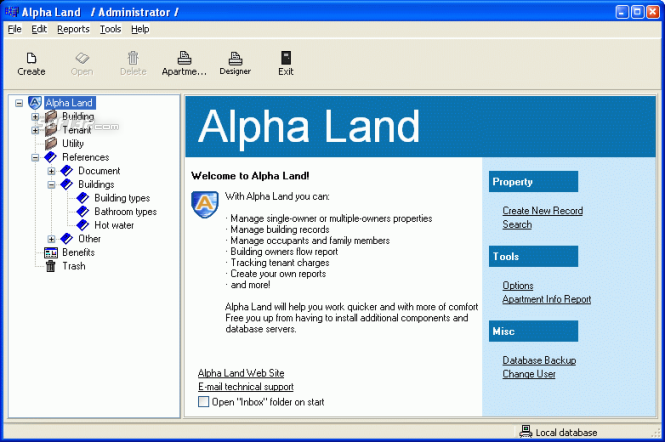Click the Benefits calendar icon
This screenshot has height=442, width=665.
pos(51,253)
